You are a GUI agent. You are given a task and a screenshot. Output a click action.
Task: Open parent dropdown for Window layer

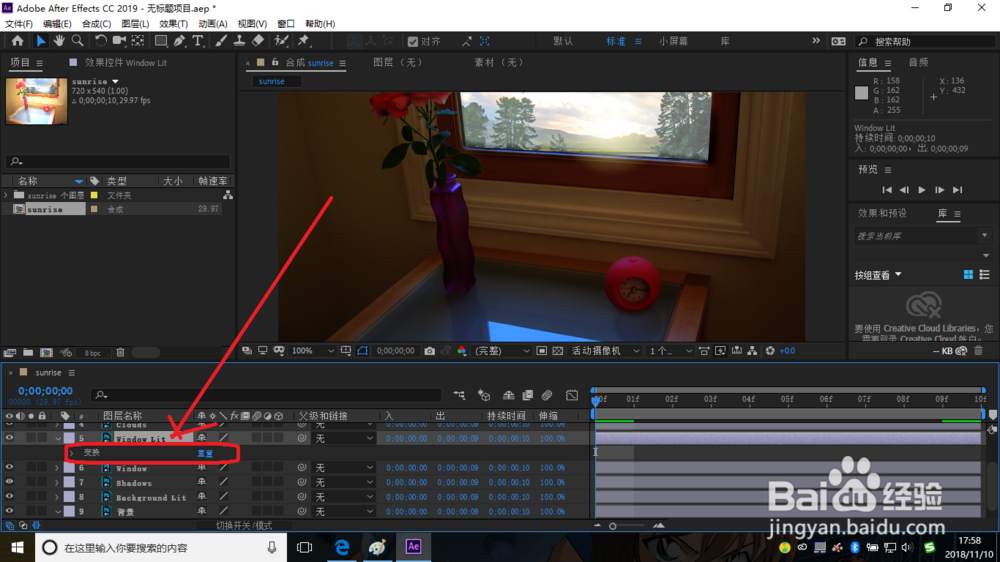(x=342, y=468)
